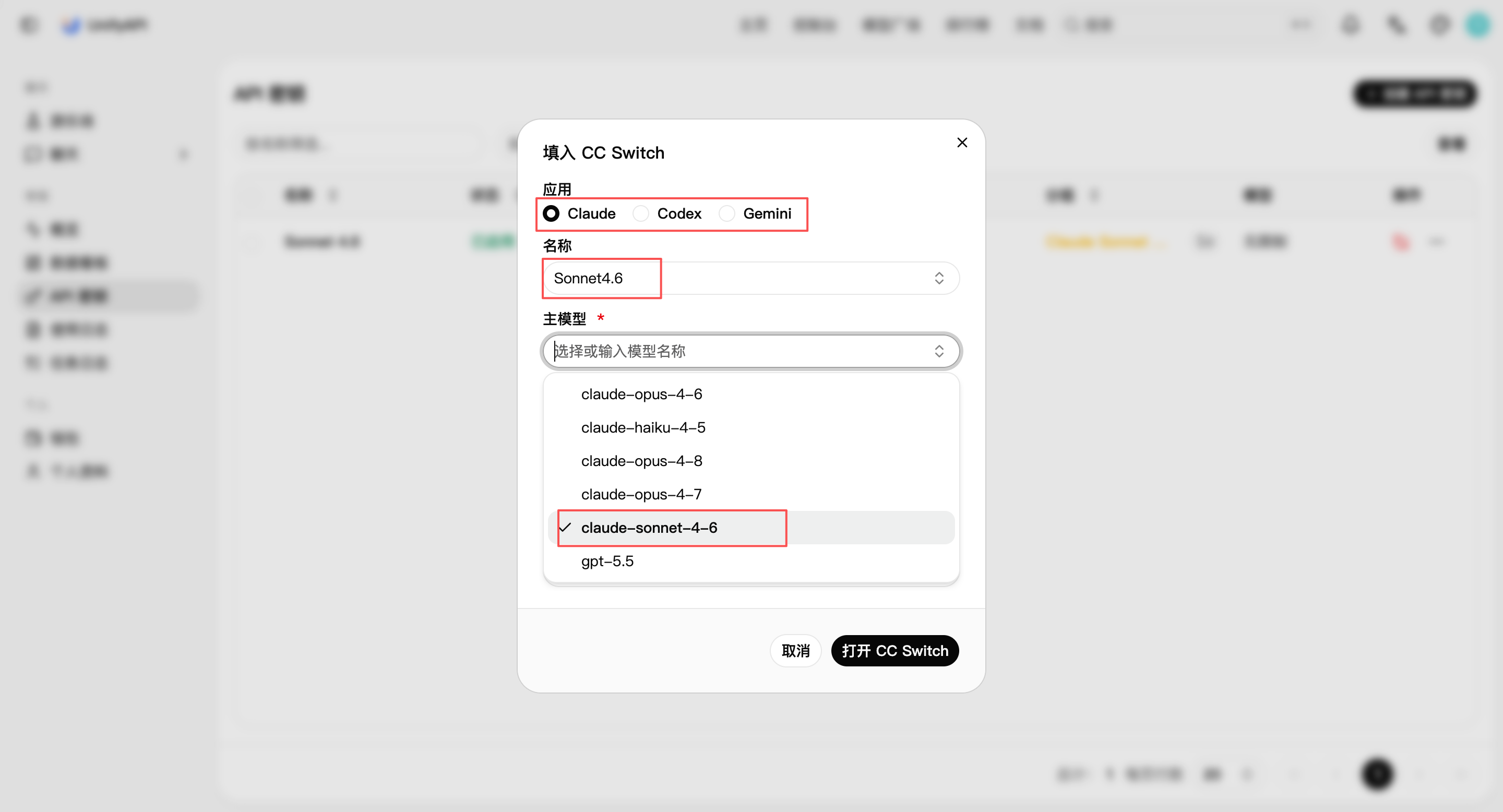Choose claude-opus-4-8 from the list
This screenshot has height=812, width=1503.
click(751, 461)
